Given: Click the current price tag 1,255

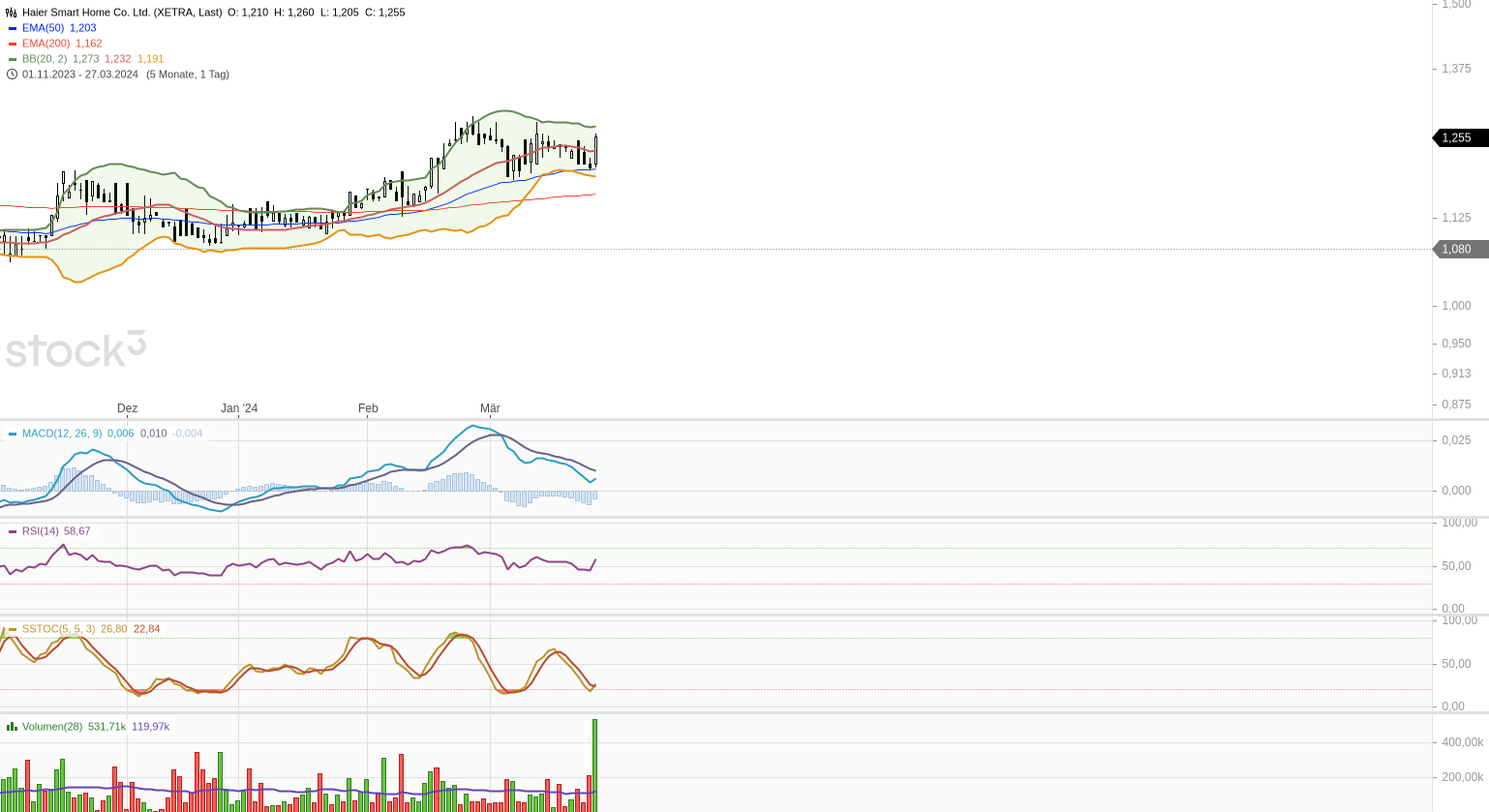Looking at the screenshot, I should point(1460,138).
